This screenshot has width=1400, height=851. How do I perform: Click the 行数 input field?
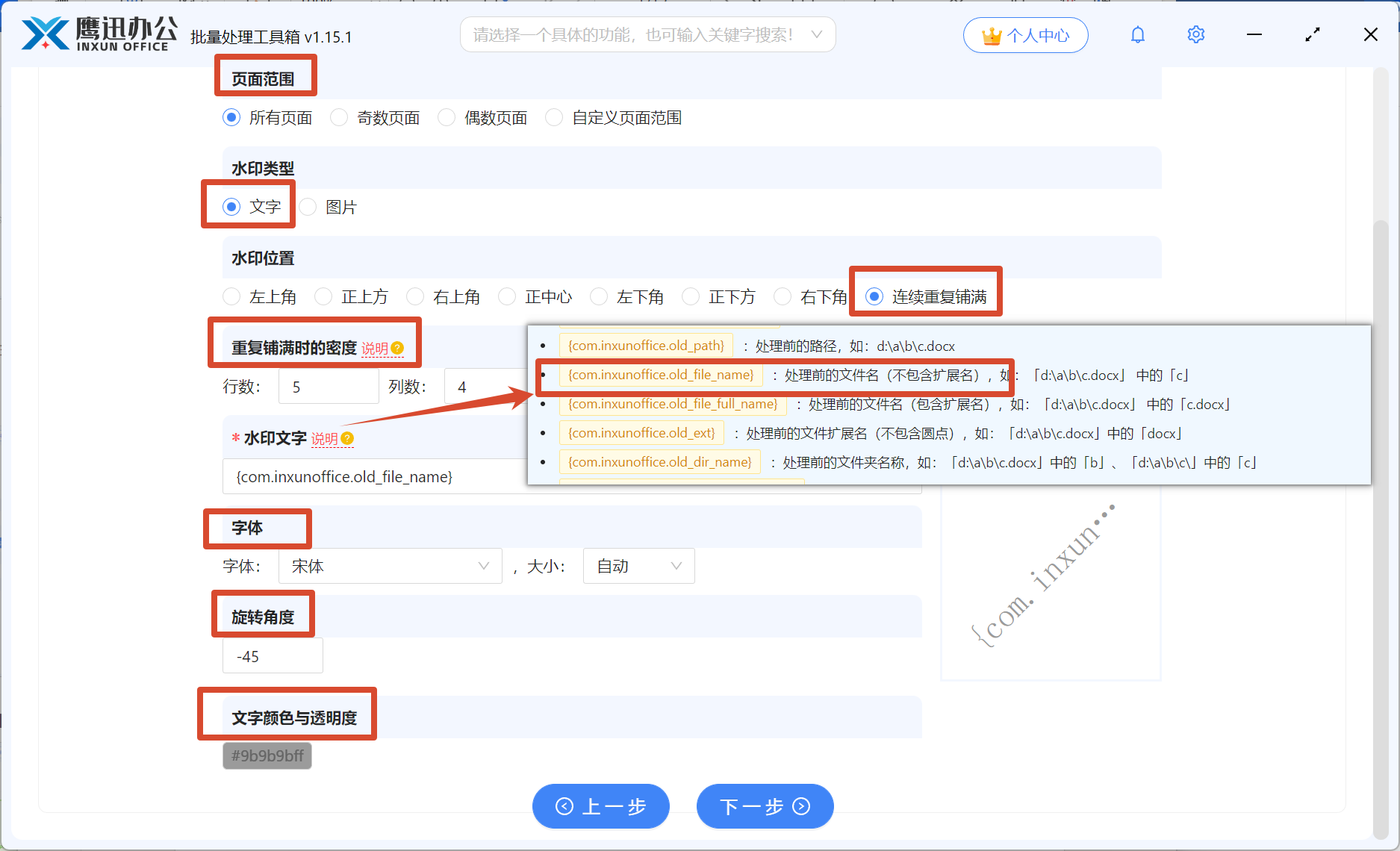(329, 387)
